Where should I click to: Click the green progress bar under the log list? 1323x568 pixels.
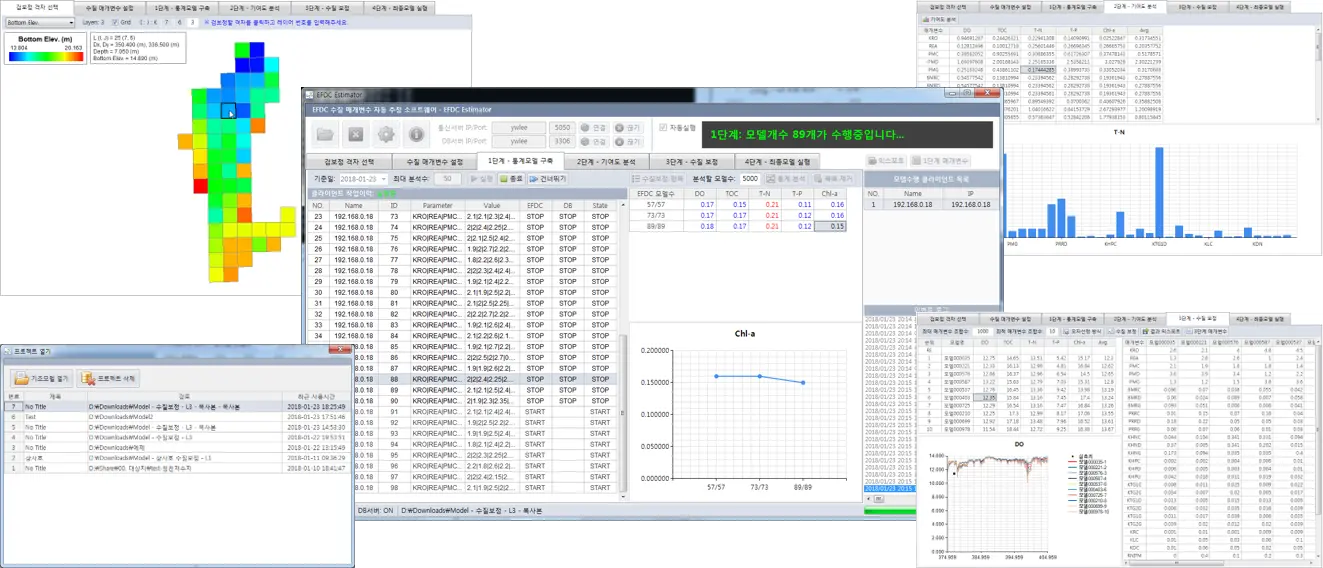[888, 513]
